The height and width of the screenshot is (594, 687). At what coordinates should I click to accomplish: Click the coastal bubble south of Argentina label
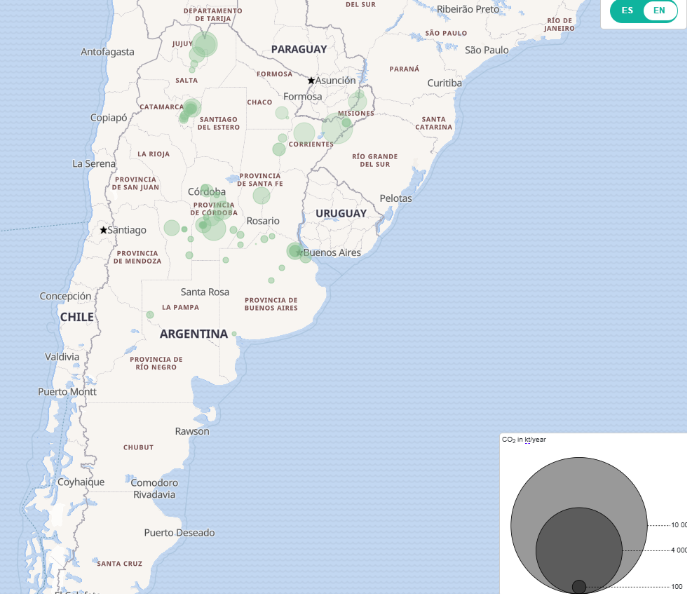(x=234, y=334)
